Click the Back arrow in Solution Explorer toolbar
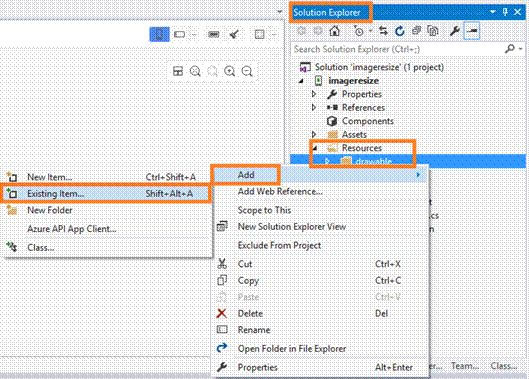This screenshot has height=379, width=529. click(x=302, y=31)
